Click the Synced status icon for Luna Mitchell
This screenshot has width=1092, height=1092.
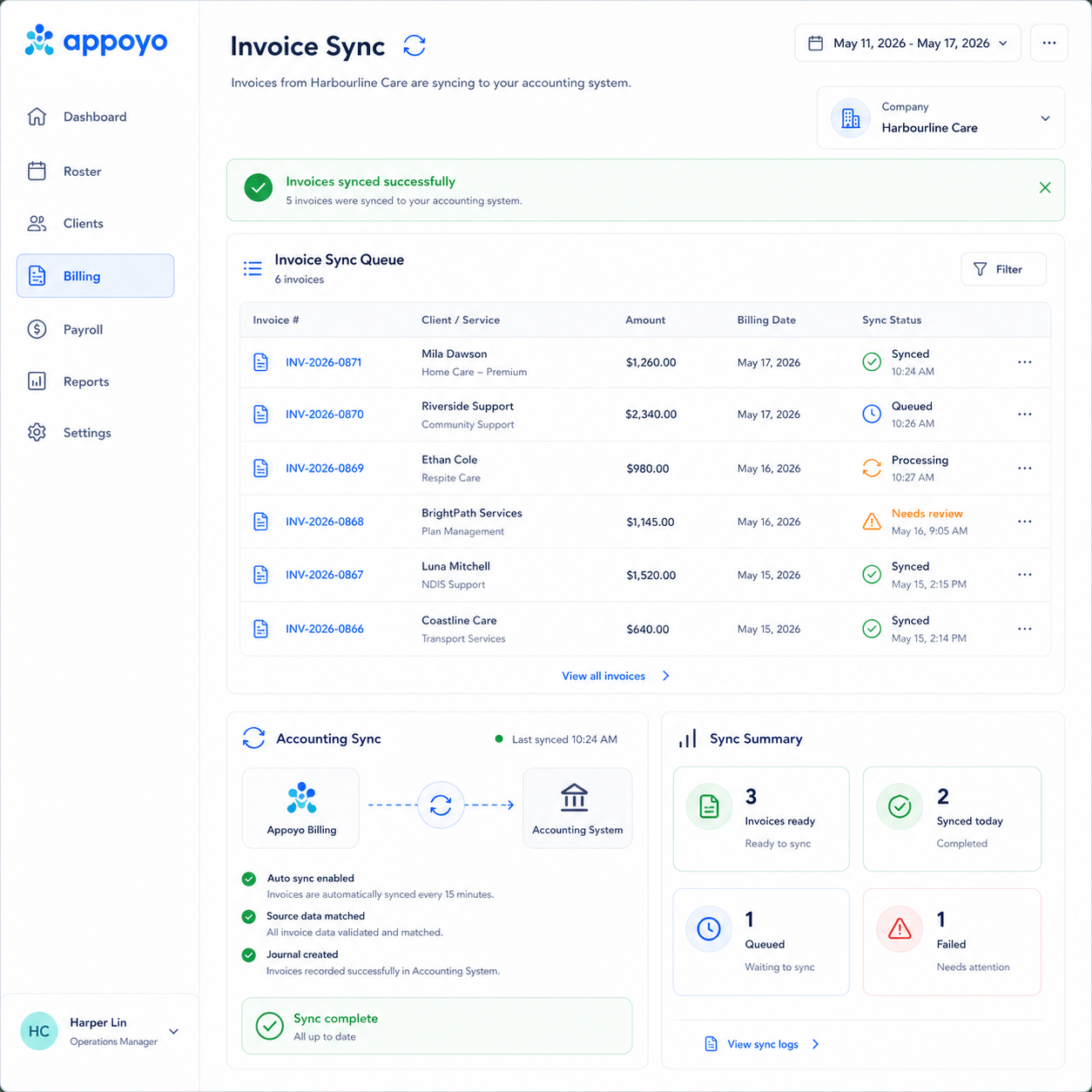click(x=872, y=575)
